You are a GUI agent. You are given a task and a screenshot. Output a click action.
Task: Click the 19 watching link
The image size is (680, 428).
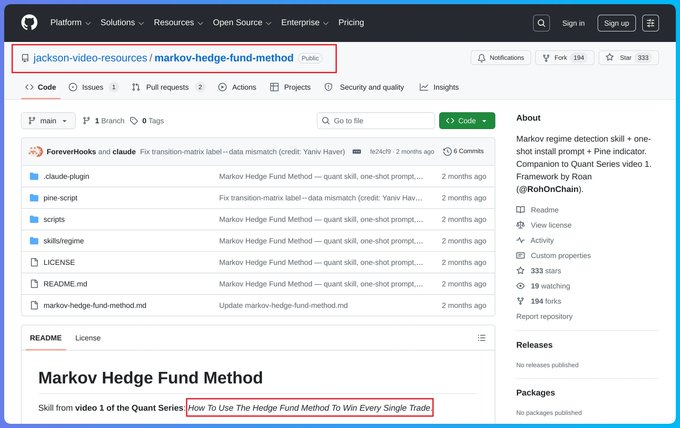pos(543,286)
